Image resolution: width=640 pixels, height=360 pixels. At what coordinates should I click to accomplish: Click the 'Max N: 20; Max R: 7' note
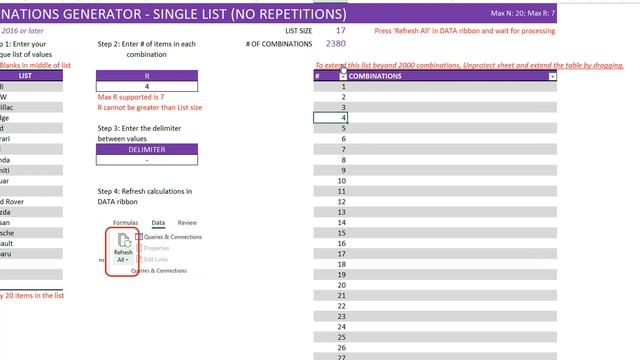coord(522,13)
